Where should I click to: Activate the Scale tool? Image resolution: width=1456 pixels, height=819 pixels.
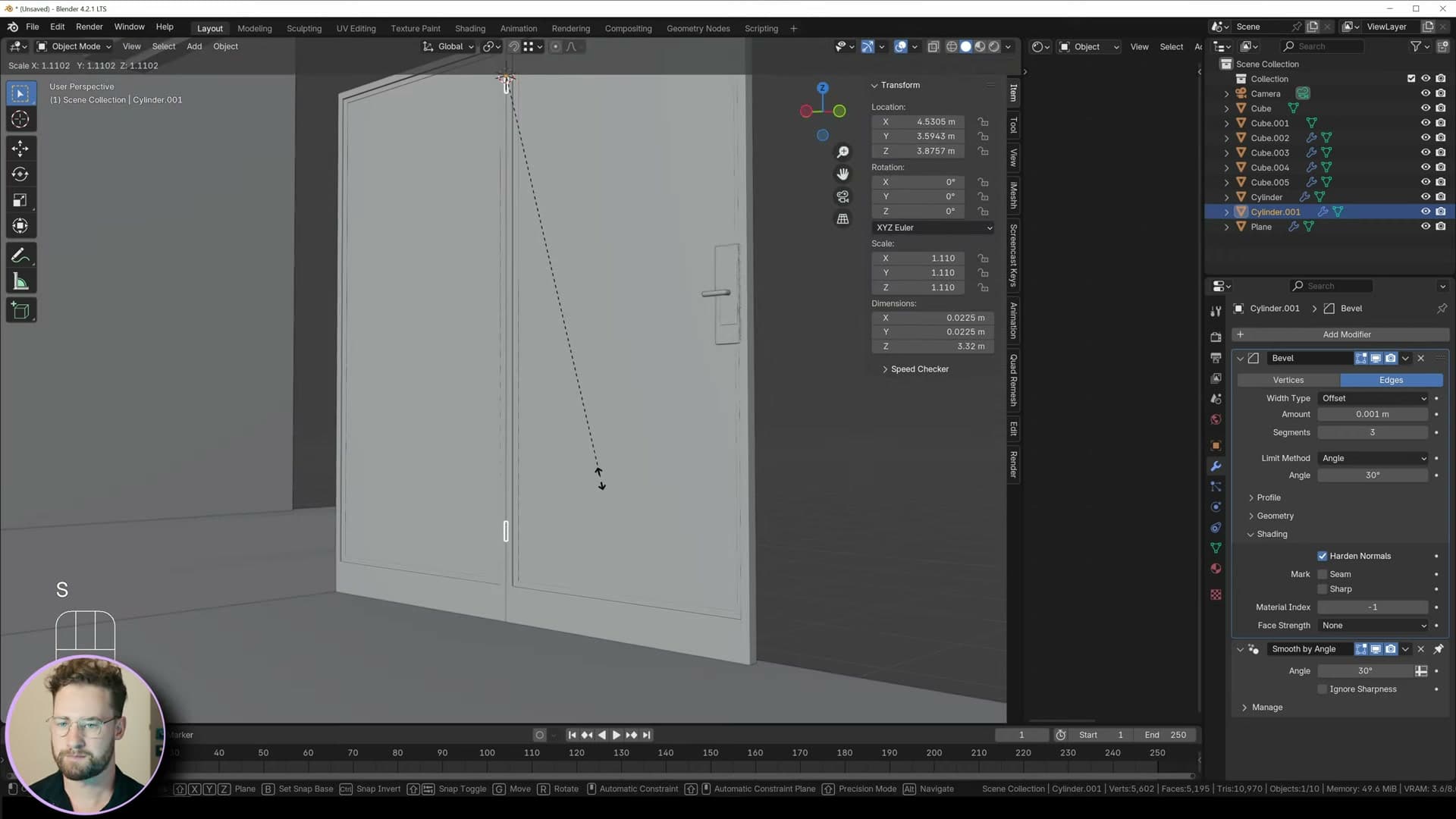click(20, 200)
